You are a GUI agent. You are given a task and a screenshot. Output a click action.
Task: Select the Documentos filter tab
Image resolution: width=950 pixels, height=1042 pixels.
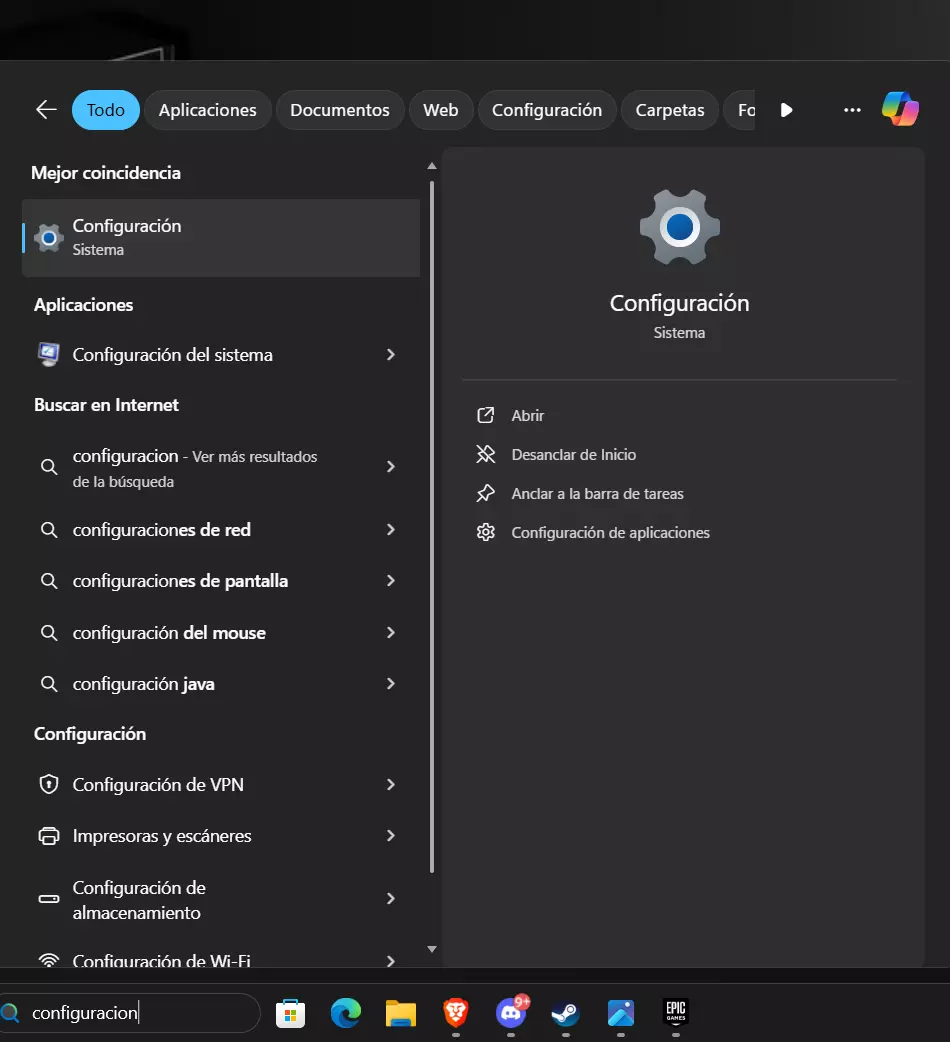[339, 110]
